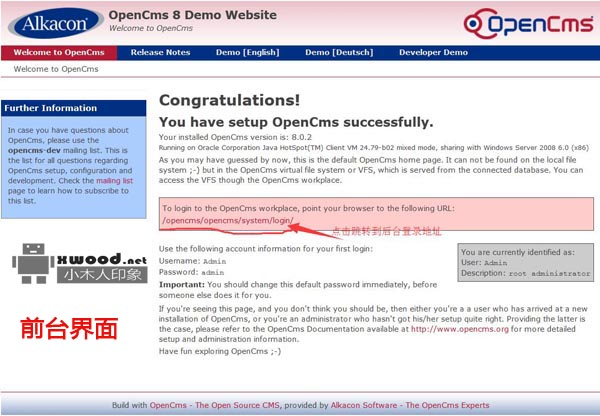This screenshot has height=416, width=600.
Task: Click the Username: Admin line
Action: (192, 261)
